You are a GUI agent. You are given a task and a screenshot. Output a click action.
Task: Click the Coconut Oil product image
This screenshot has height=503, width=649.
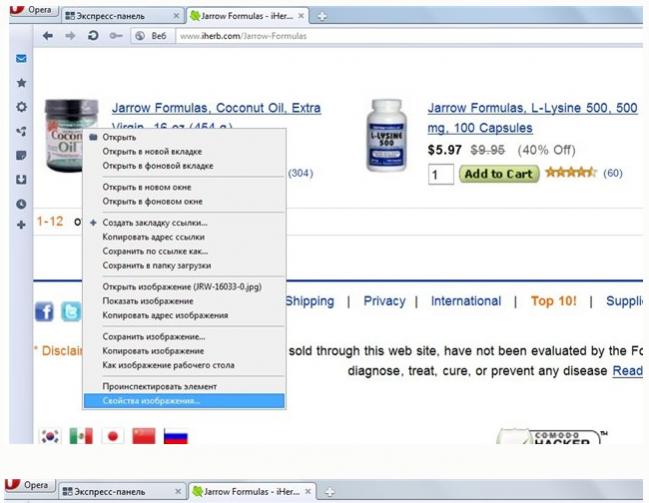[x=64, y=135]
